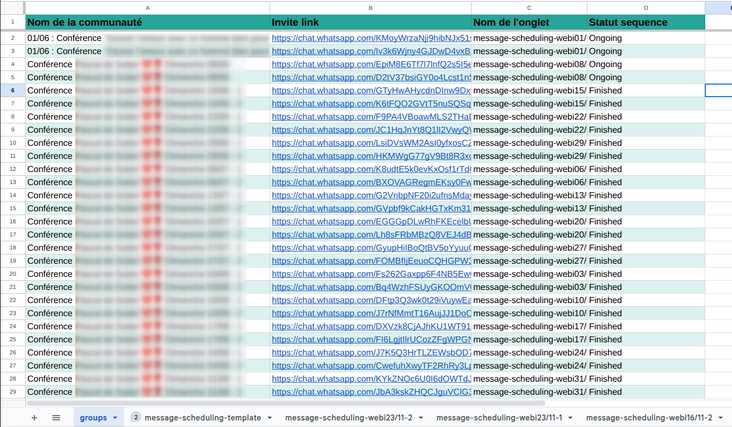Open WhatsApp invite link starting with GyupHilBoQtBV5

click(370, 247)
